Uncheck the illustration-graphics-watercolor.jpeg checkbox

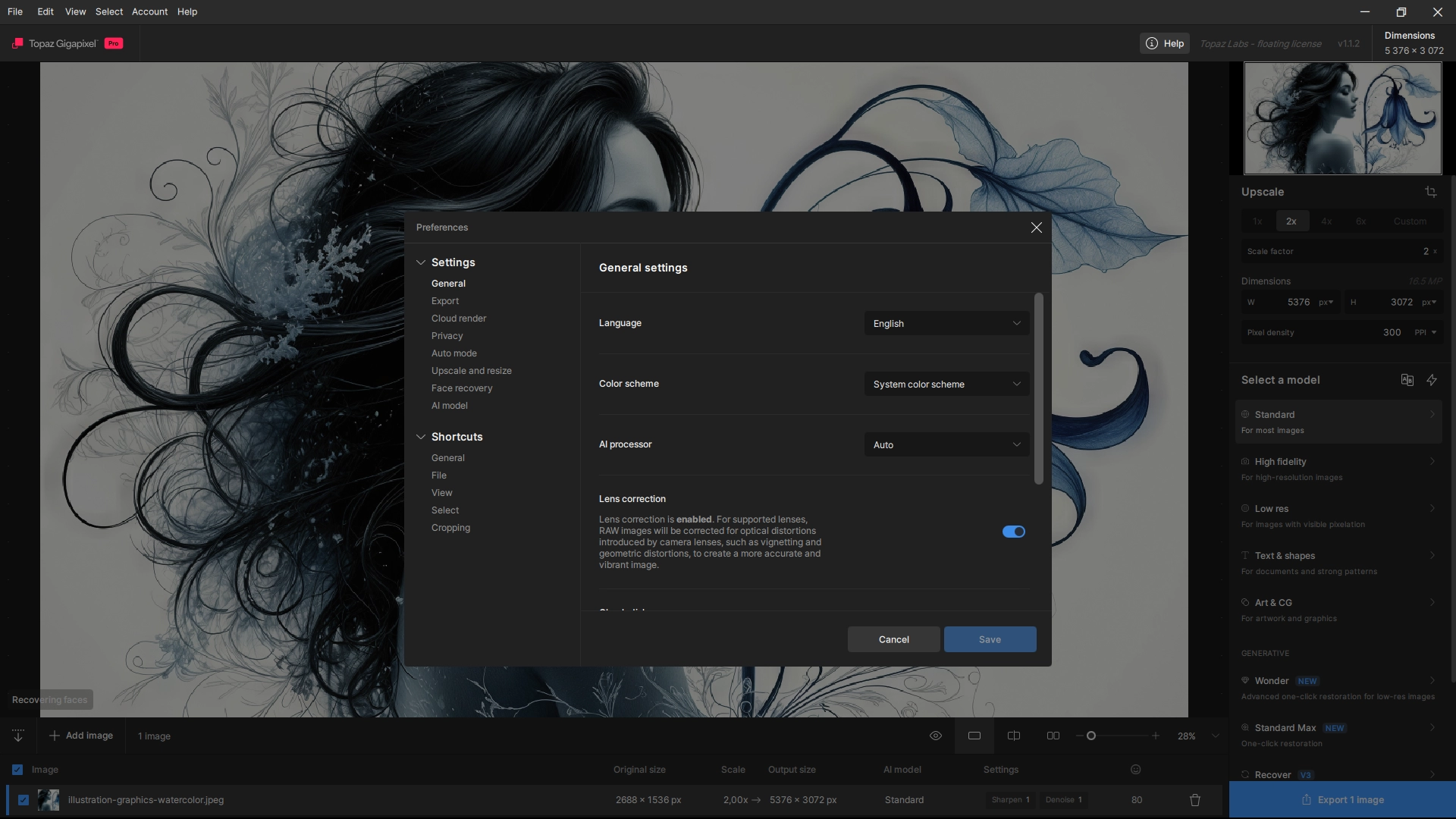click(x=24, y=800)
